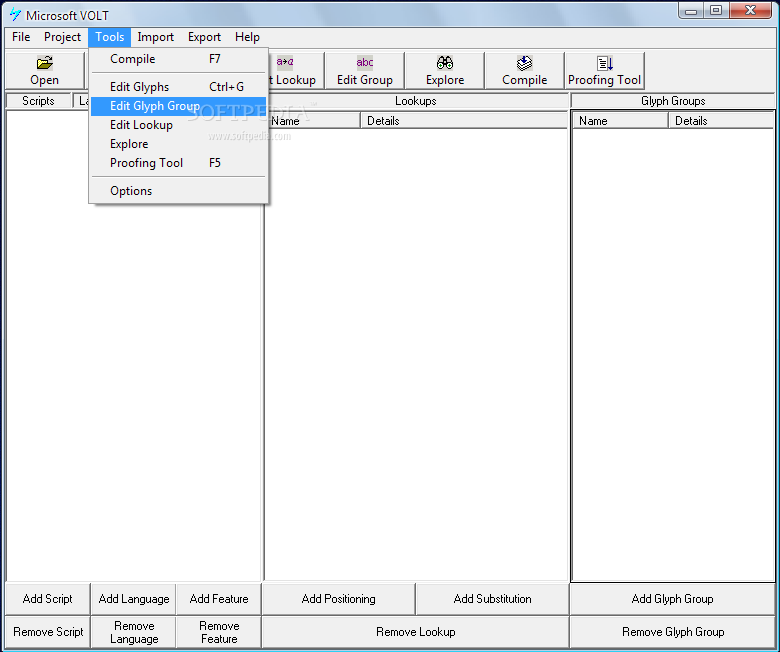Click the Open toolbar button
The image size is (780, 652).
coord(44,71)
